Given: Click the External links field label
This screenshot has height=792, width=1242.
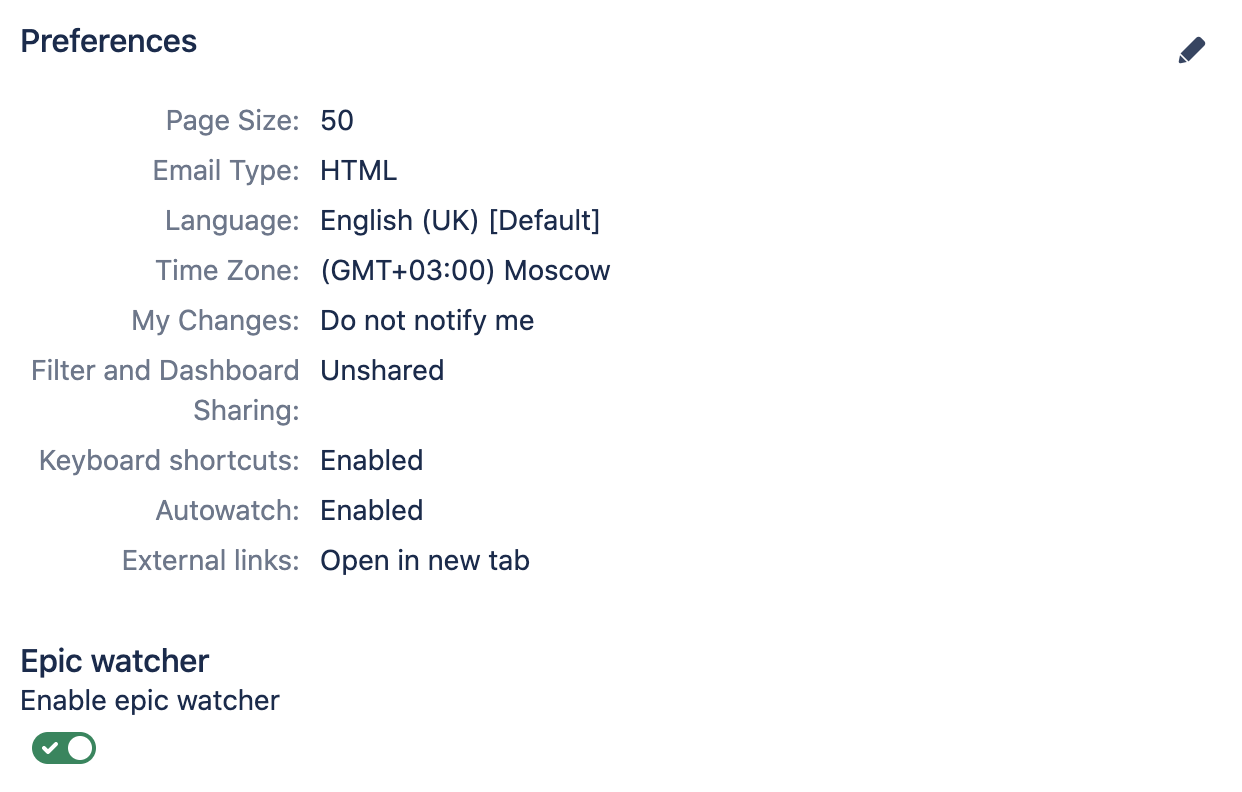Looking at the screenshot, I should click(x=210, y=561).
